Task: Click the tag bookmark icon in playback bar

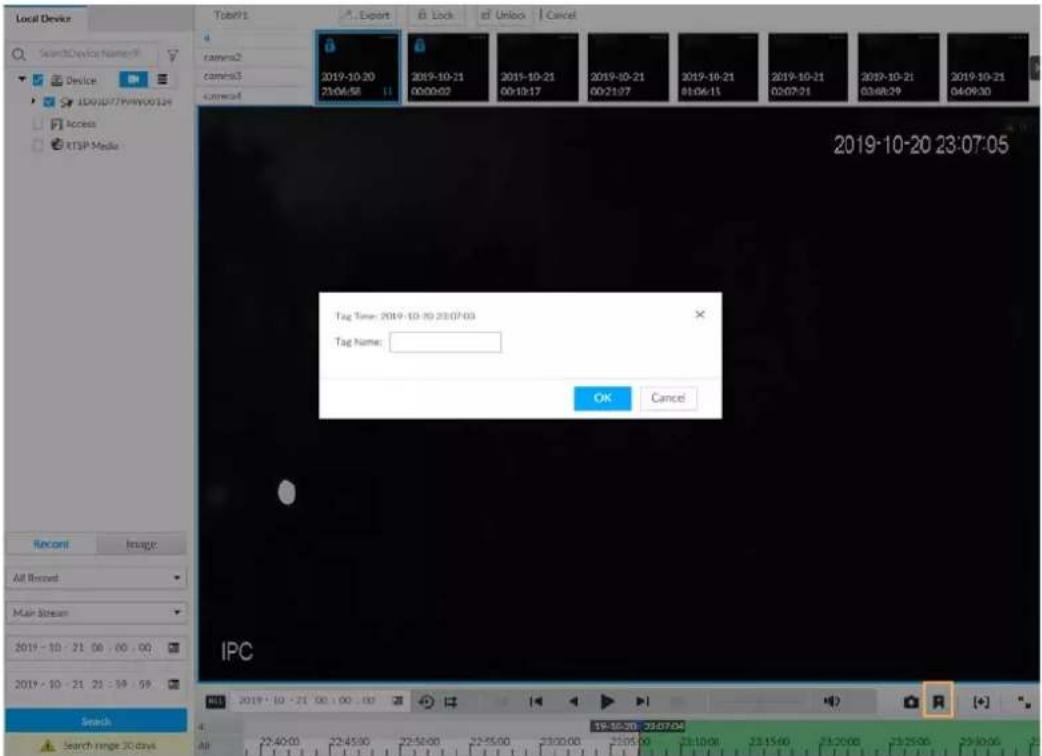Action: coord(938,701)
